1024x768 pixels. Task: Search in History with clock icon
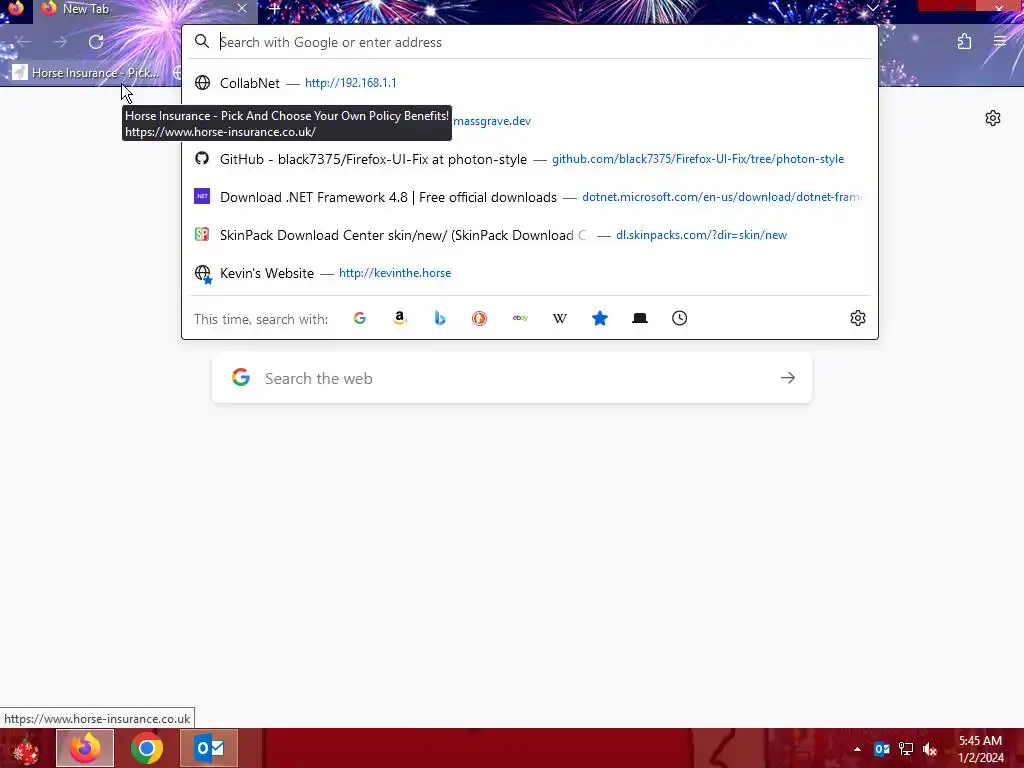[x=680, y=318]
